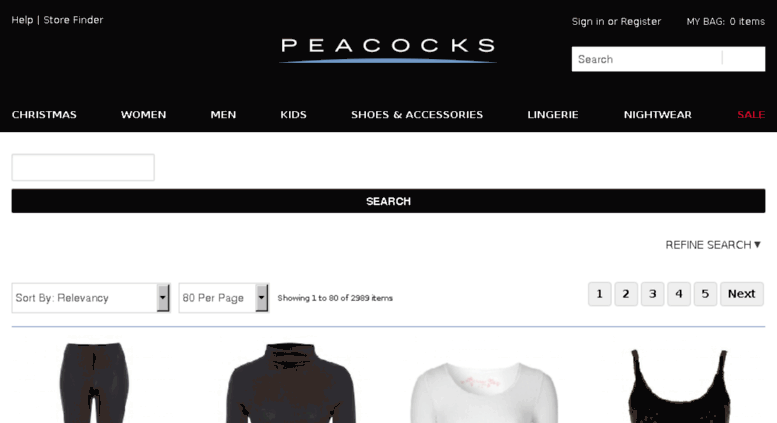Open the white long-sleeve top thumbnail
777x423 pixels.
tap(484, 392)
